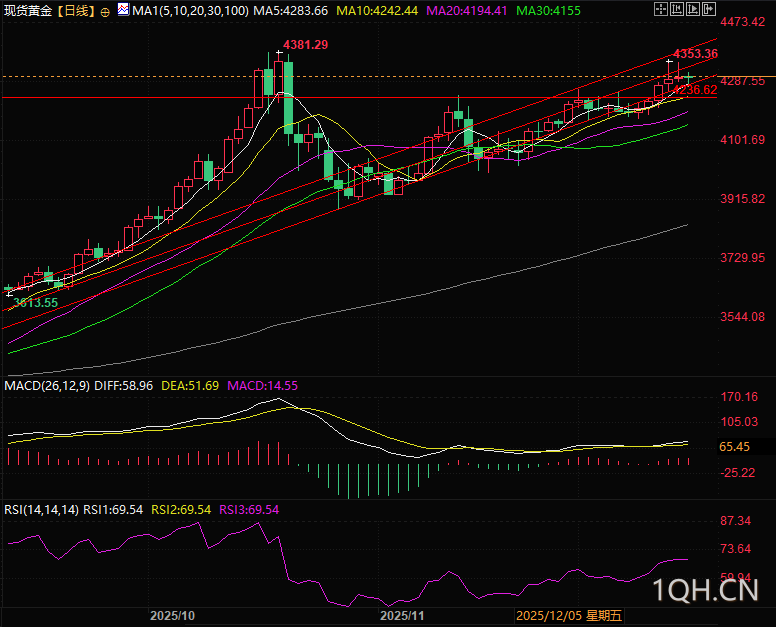776x627 pixels.
Task: Click the crosshair grid icon at top right
Action: pos(661,9)
